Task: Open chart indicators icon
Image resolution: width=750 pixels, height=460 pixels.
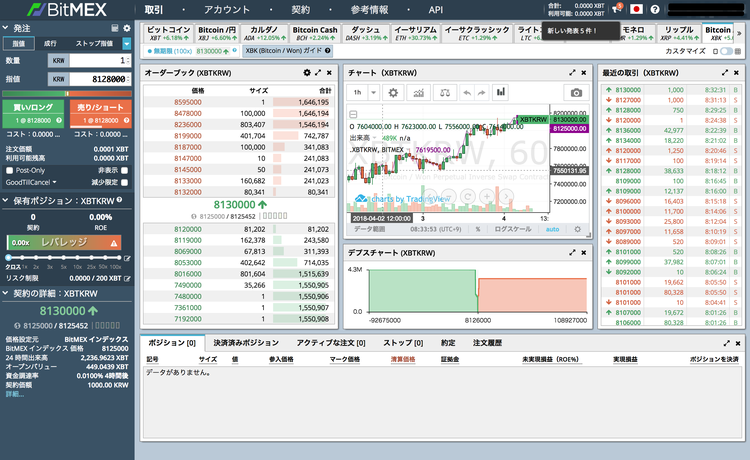Action: pyautogui.click(x=419, y=92)
